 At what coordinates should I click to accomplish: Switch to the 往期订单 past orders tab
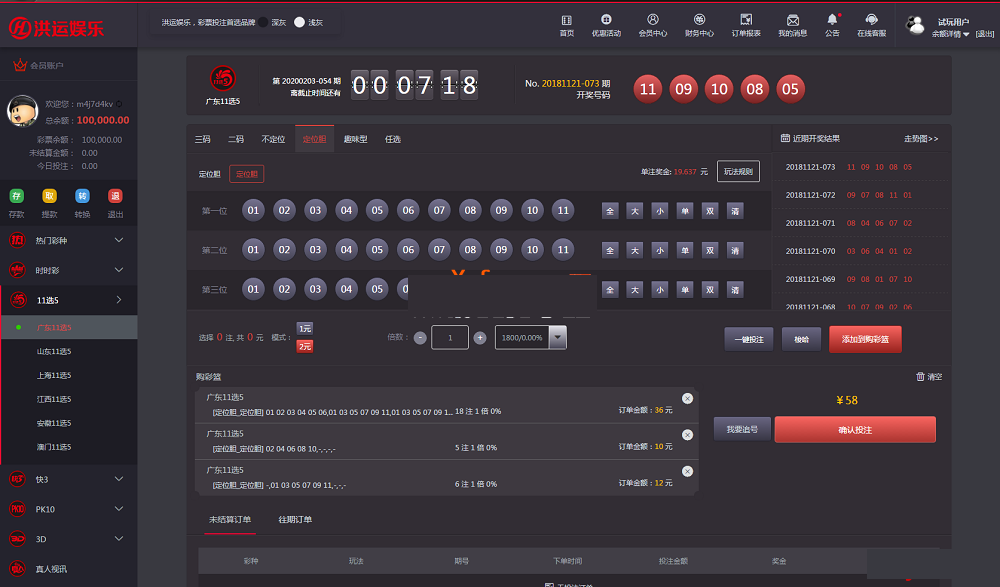click(295, 520)
